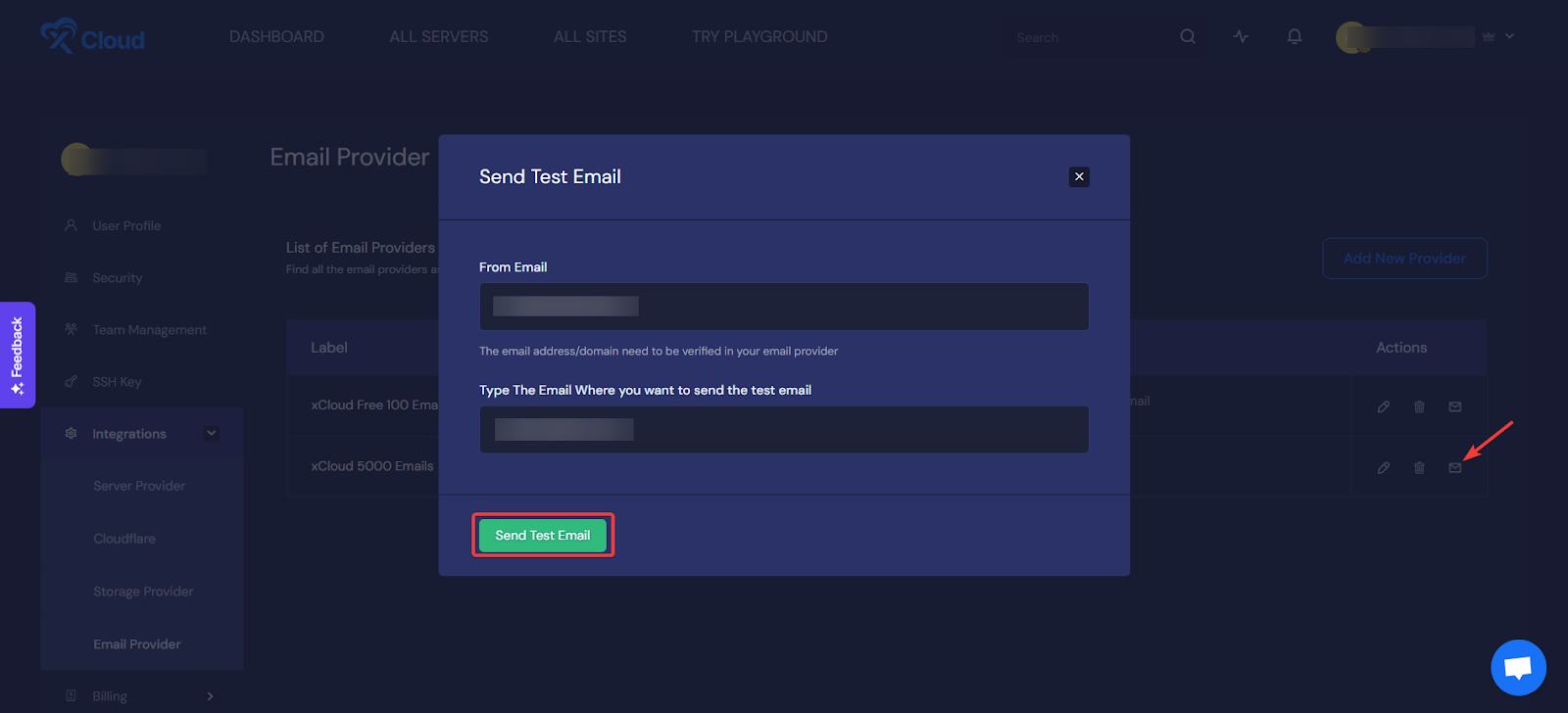Click the activity pulse icon in the top bar
1568x713 pixels.
1241,36
